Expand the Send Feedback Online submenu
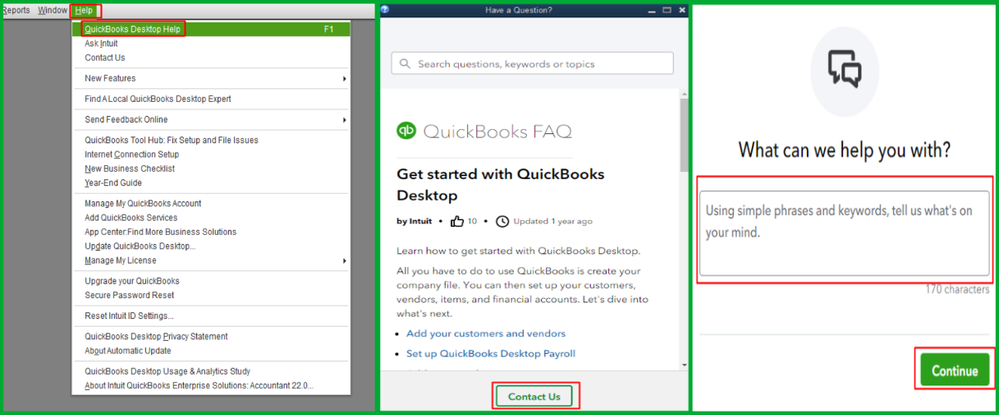The width and height of the screenshot is (999, 415). [211, 120]
